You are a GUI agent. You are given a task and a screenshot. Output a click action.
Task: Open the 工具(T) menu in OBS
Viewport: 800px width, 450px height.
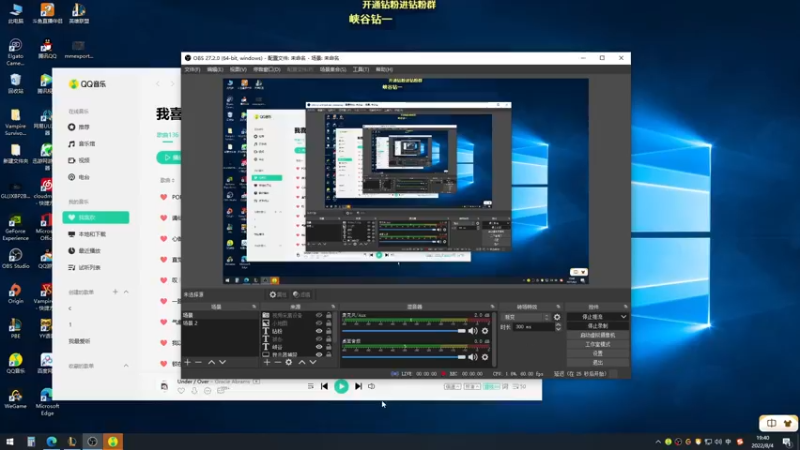pos(361,69)
